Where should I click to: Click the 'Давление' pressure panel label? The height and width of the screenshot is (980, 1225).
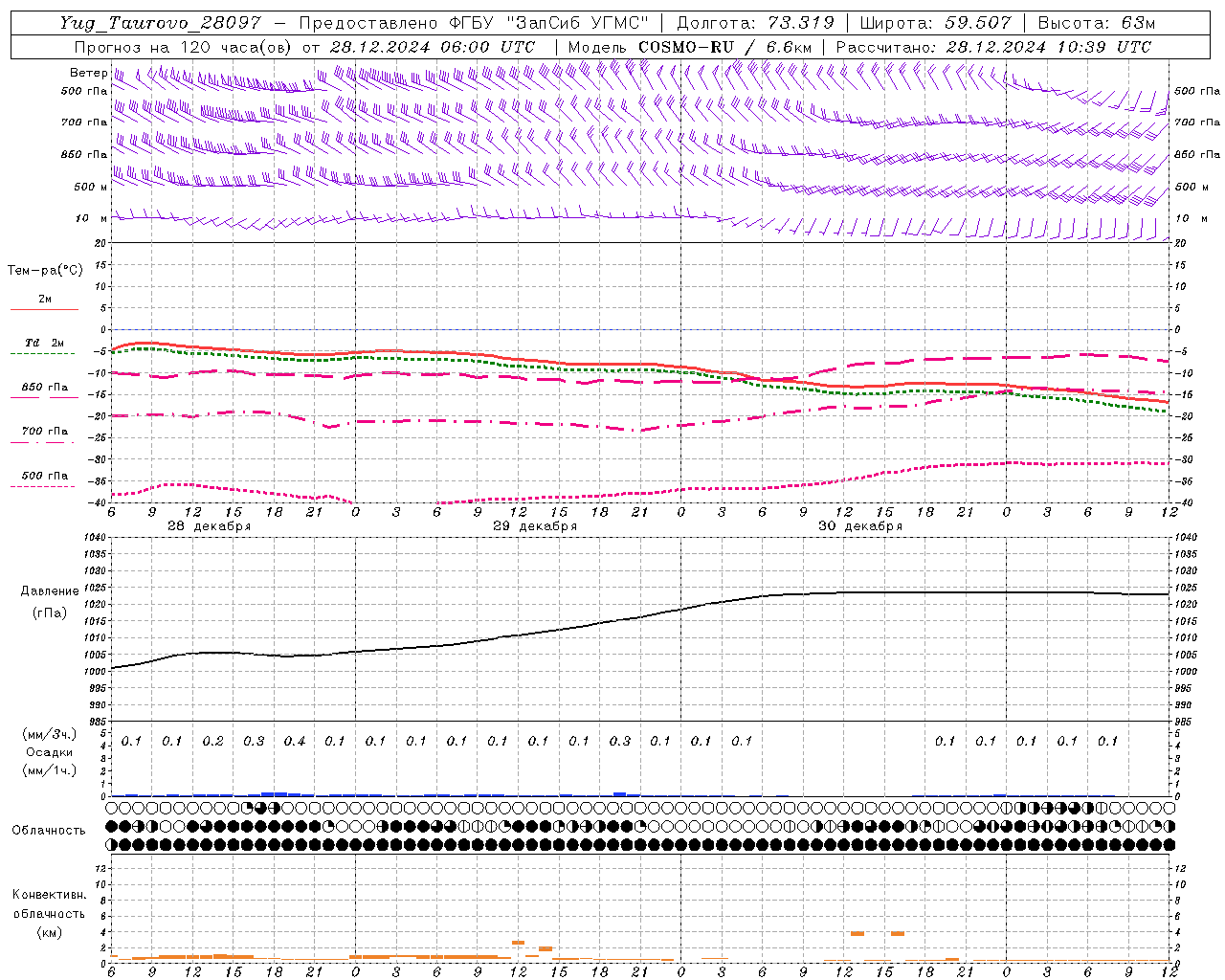tap(50, 591)
